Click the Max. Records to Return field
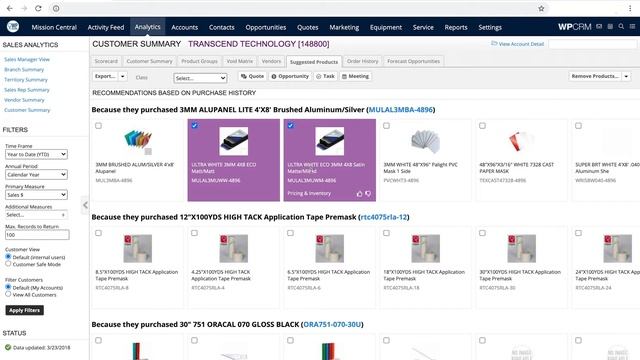This screenshot has width=640, height=360. tap(37, 235)
